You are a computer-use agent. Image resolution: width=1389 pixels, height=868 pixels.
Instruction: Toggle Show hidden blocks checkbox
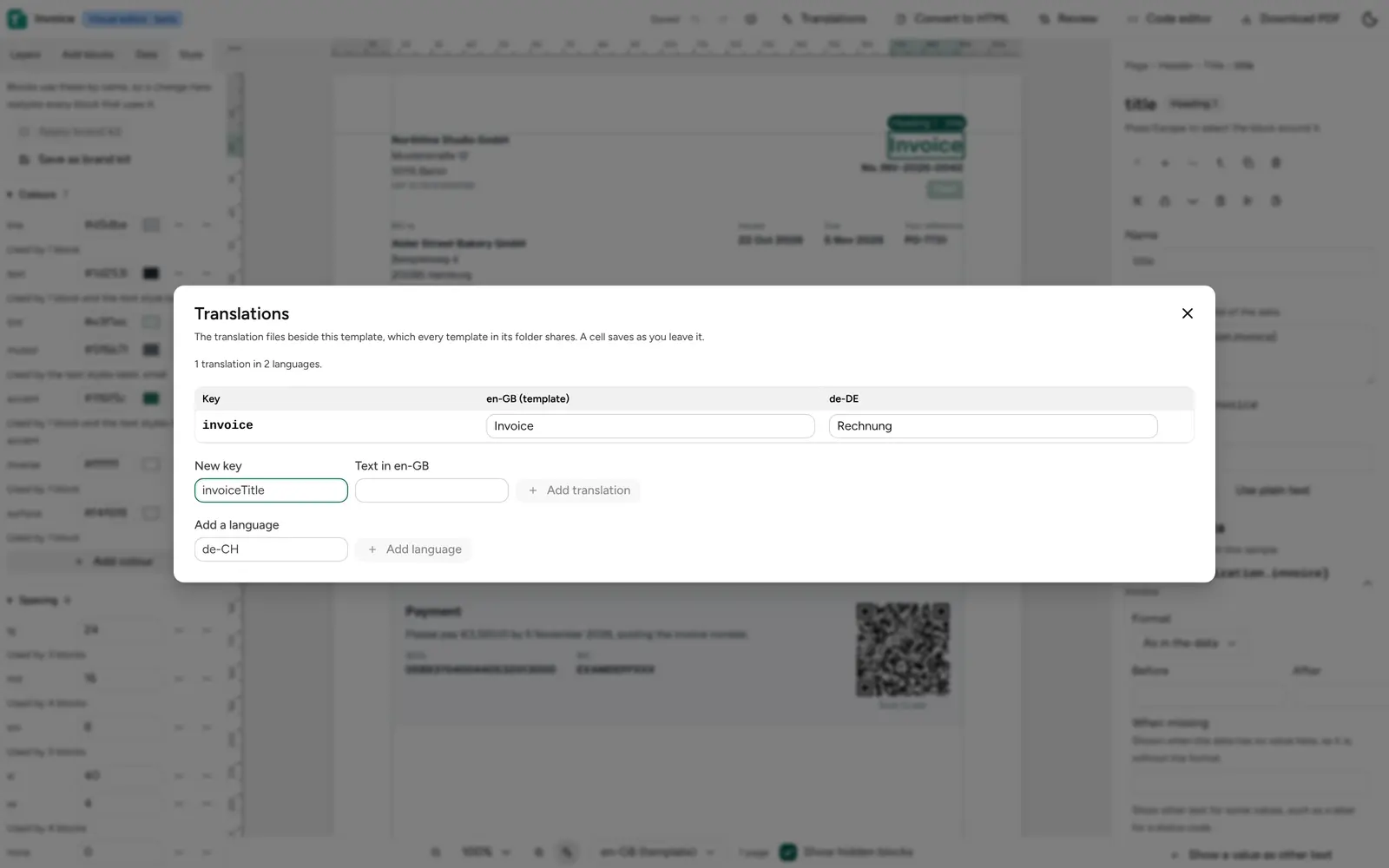click(x=788, y=852)
